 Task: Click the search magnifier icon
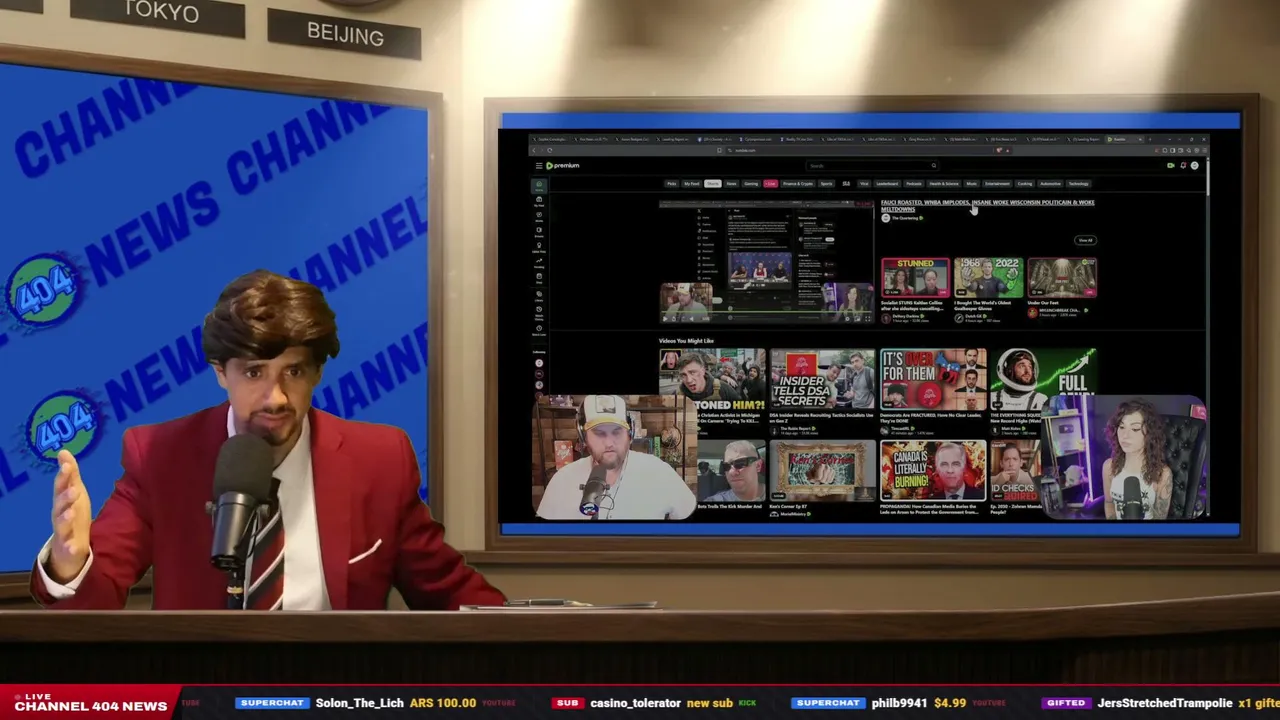[933, 166]
